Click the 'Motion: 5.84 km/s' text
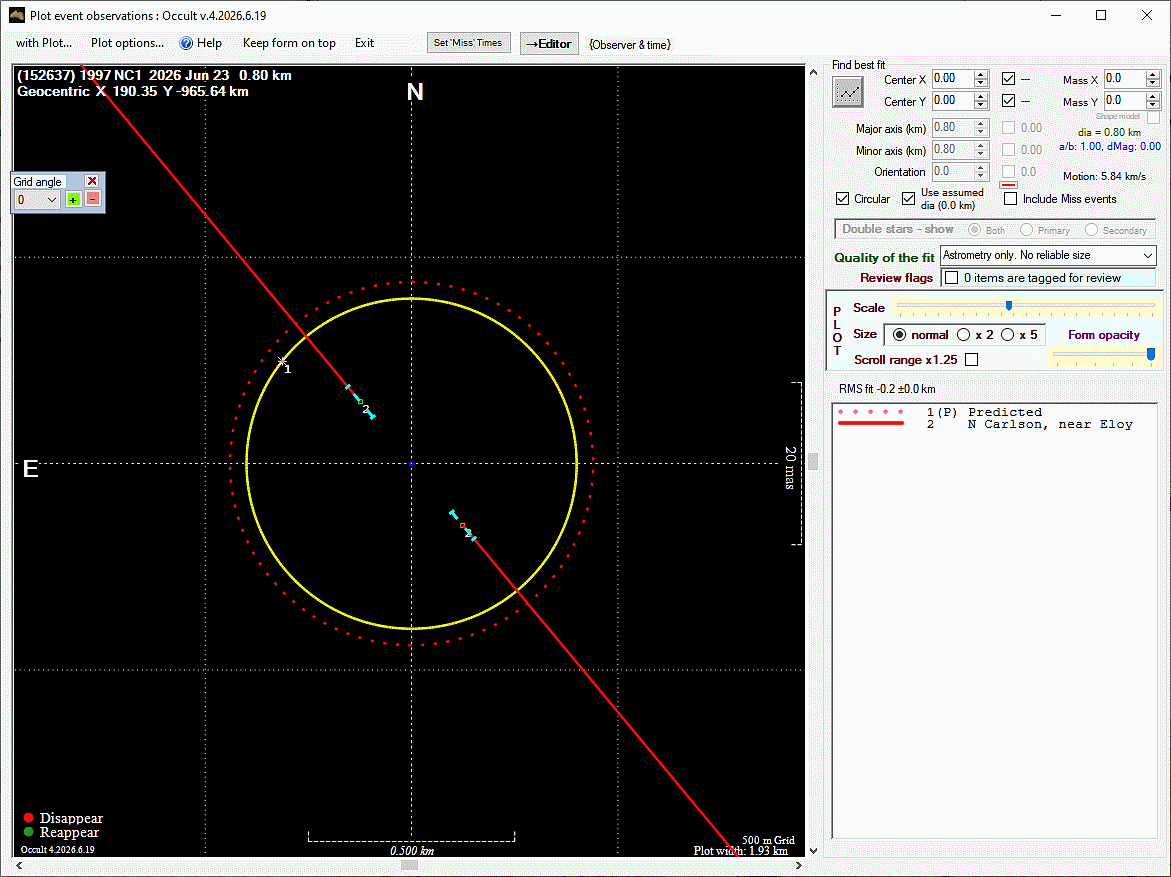The height and width of the screenshot is (877, 1171). click(1104, 176)
